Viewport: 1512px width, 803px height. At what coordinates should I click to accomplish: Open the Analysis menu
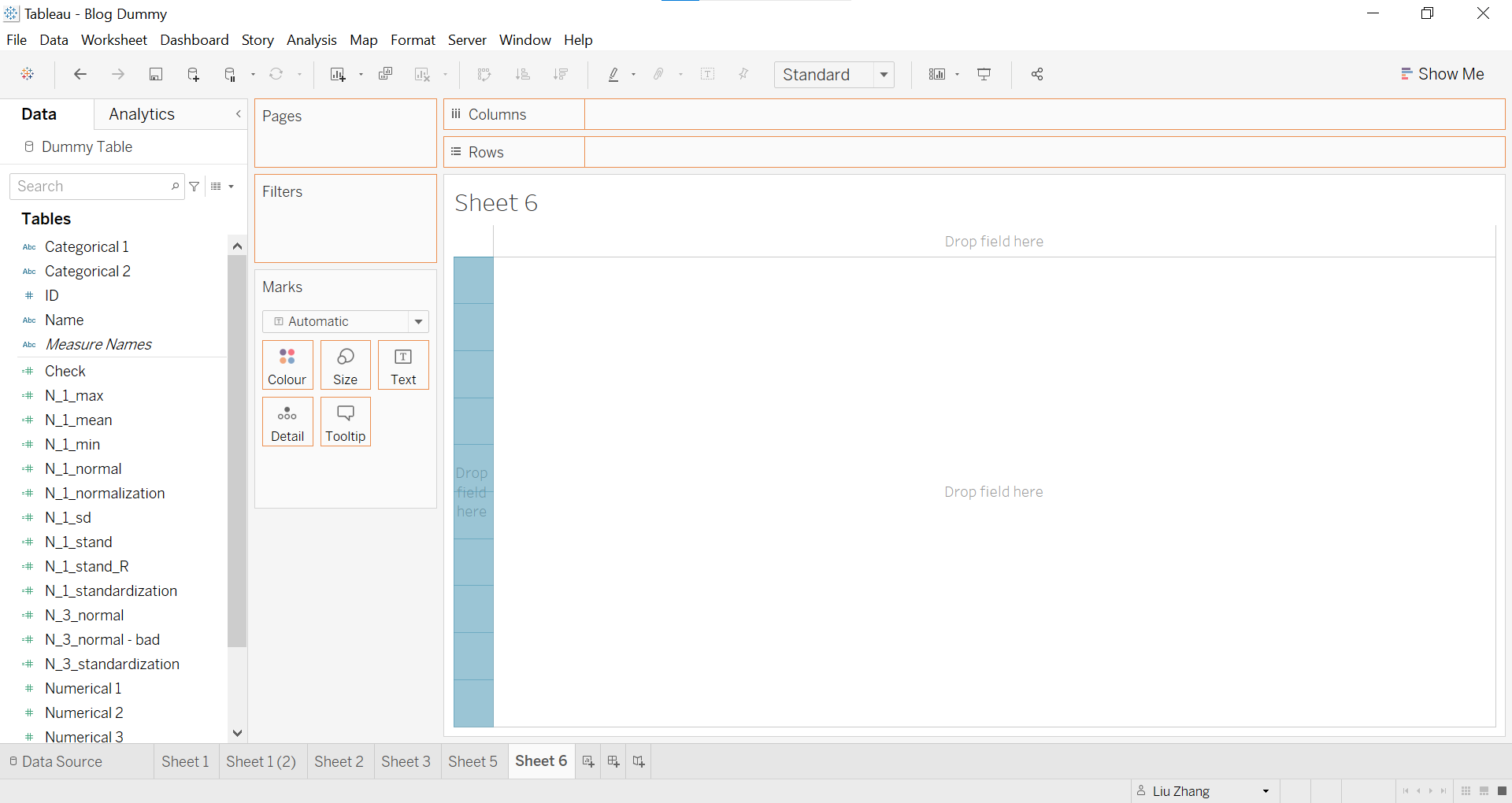click(x=312, y=40)
